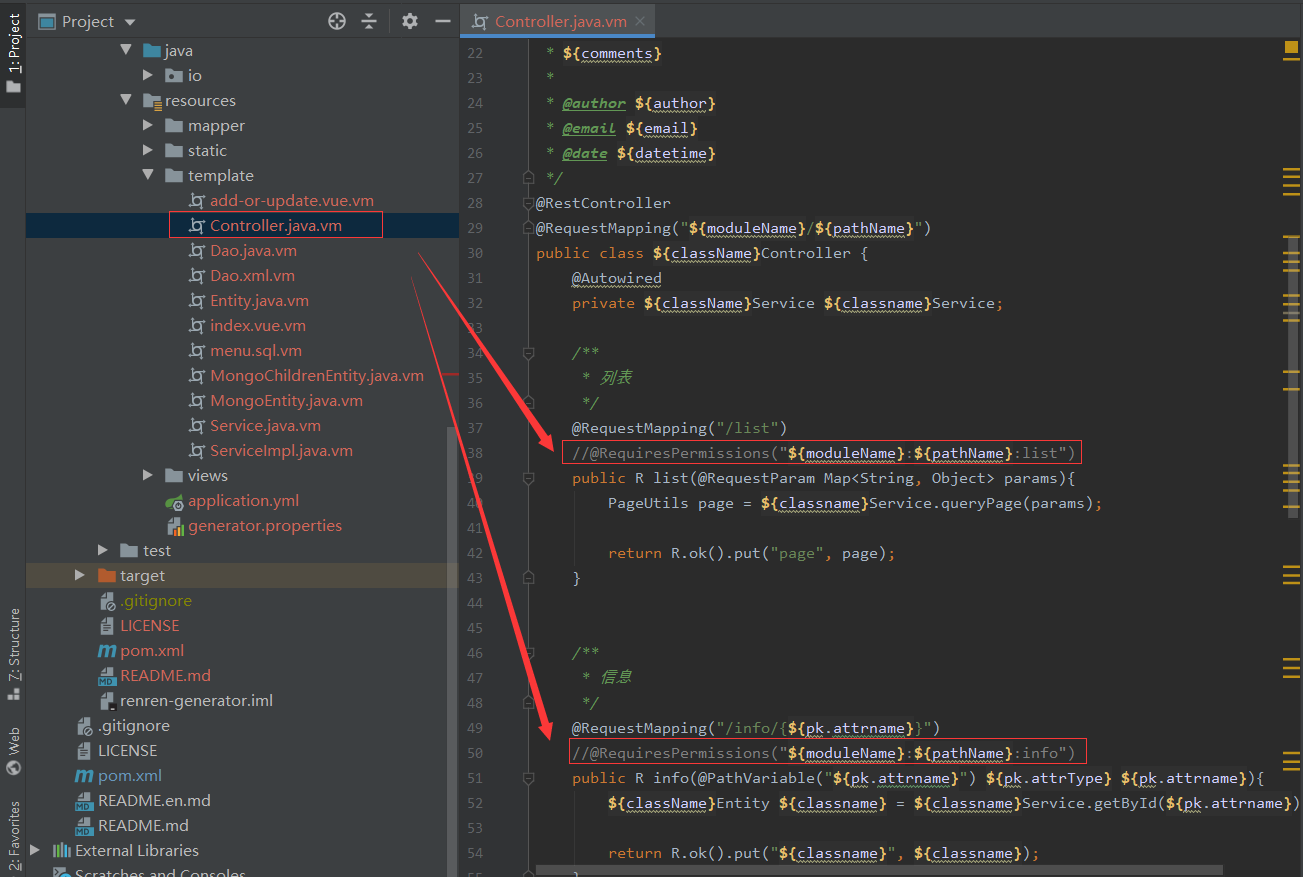Open the Favorites tool window
This screenshot has height=877, width=1303.
(14, 836)
